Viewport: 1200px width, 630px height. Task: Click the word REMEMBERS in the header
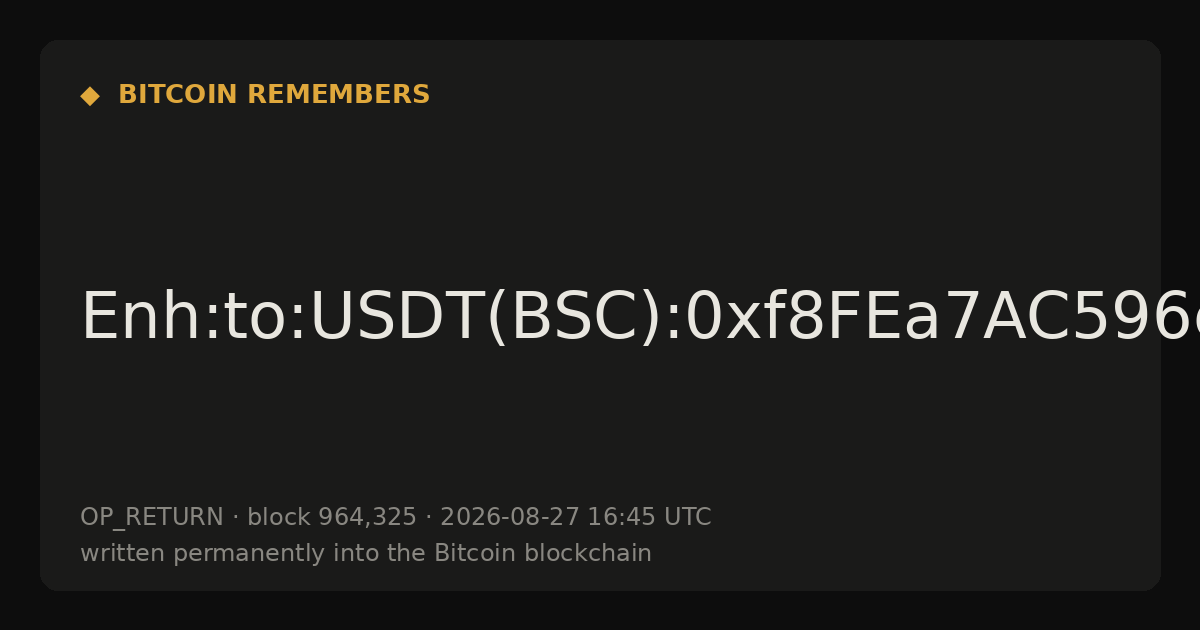[x=338, y=95]
